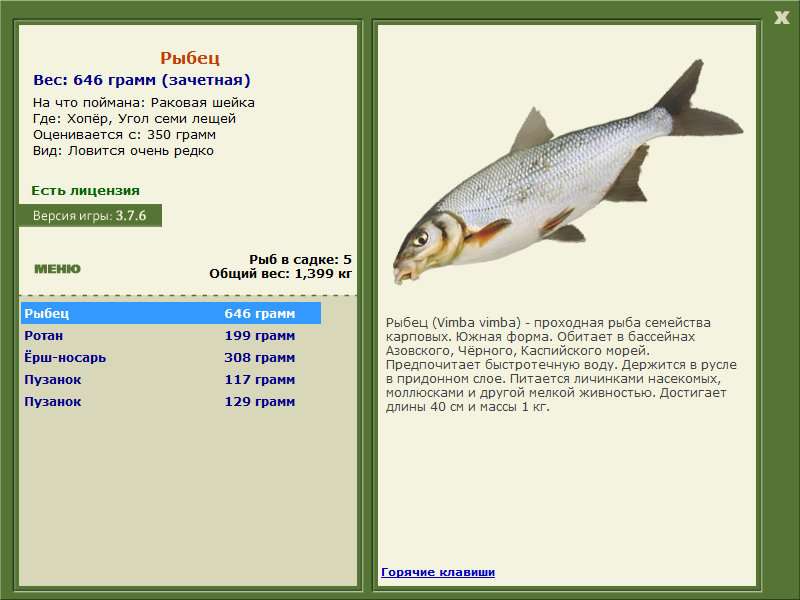The image size is (800, 600).
Task: Click the Общий вес: 1,399 кг total
Action: 281,273
